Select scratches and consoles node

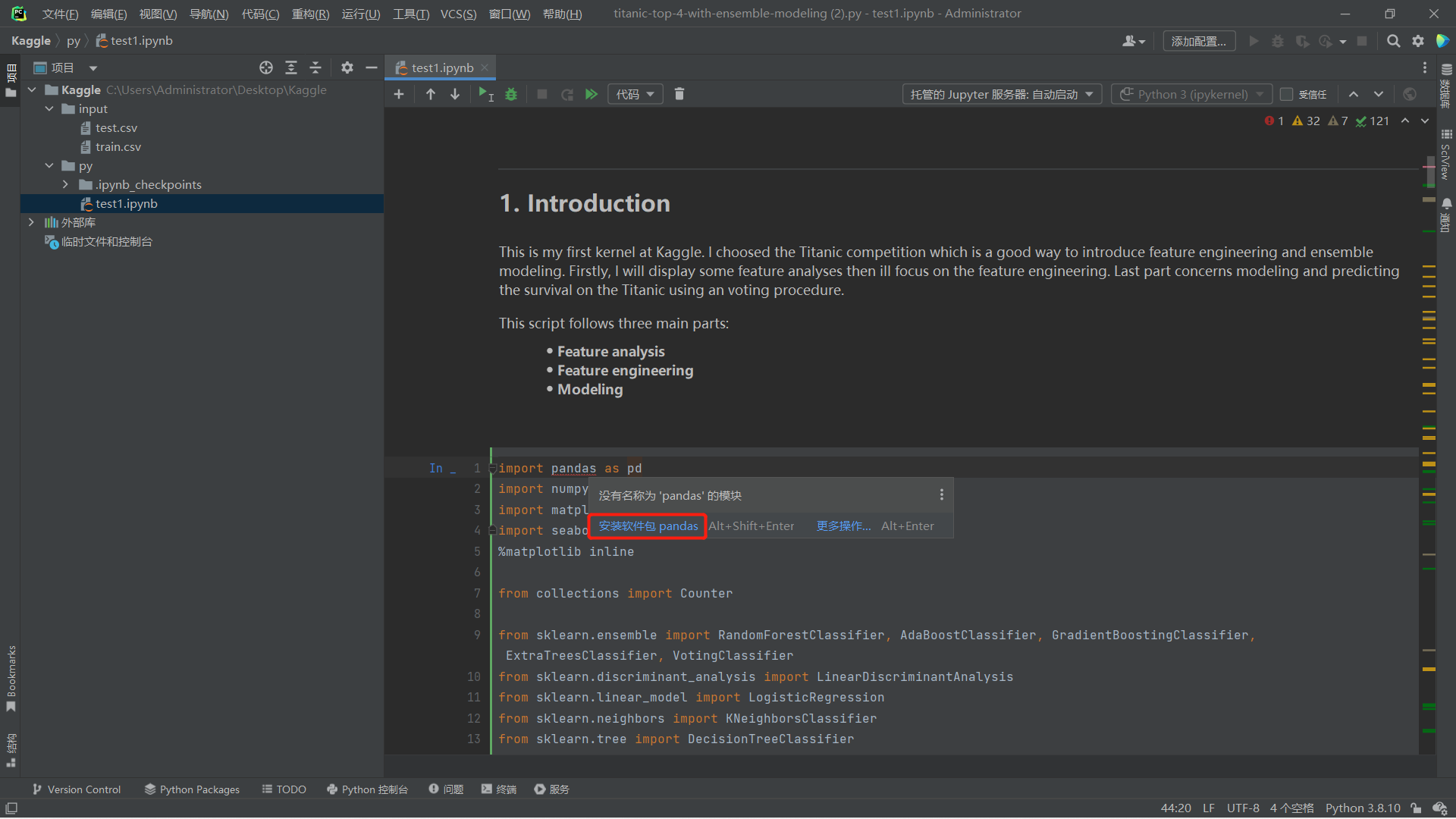click(x=99, y=241)
